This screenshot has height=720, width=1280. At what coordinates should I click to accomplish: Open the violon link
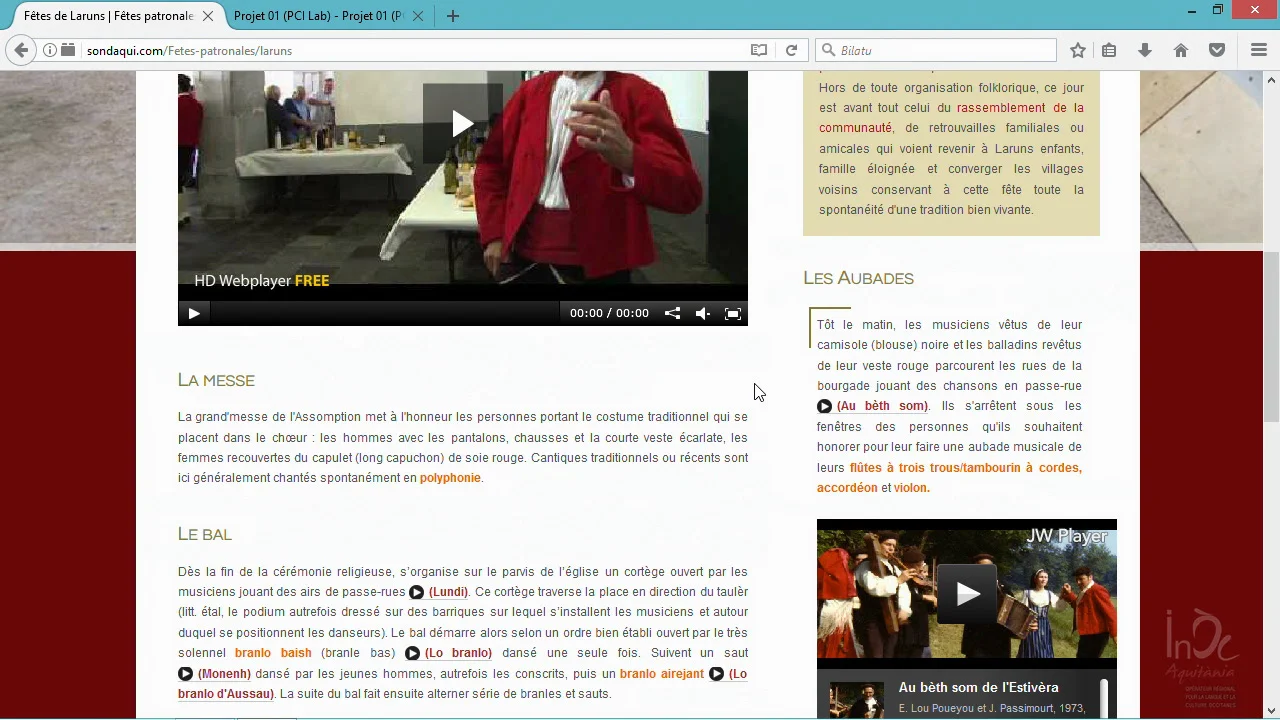click(x=912, y=488)
